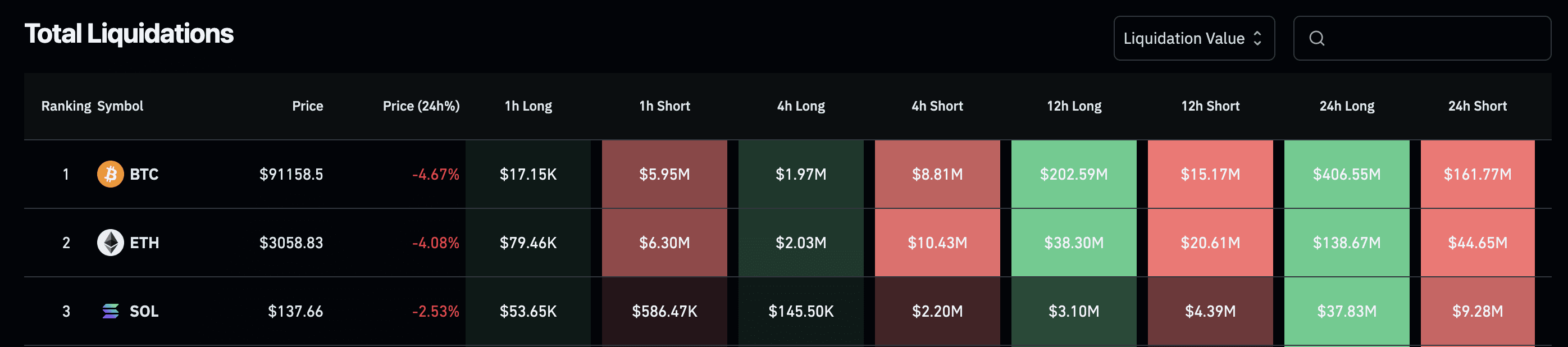This screenshot has width=1568, height=347.
Task: Sort by the 12h Long header
Action: pyautogui.click(x=1074, y=106)
